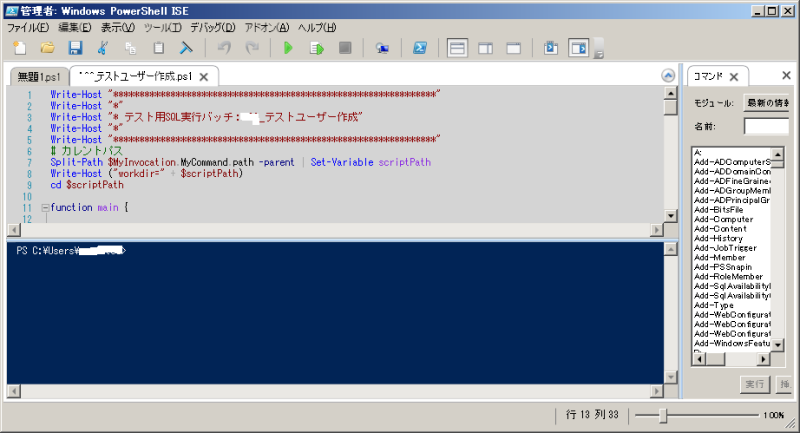Screen dimensions: 800x433
Task: Click command list horizontal scroll right arrow
Action: [x=763, y=360]
